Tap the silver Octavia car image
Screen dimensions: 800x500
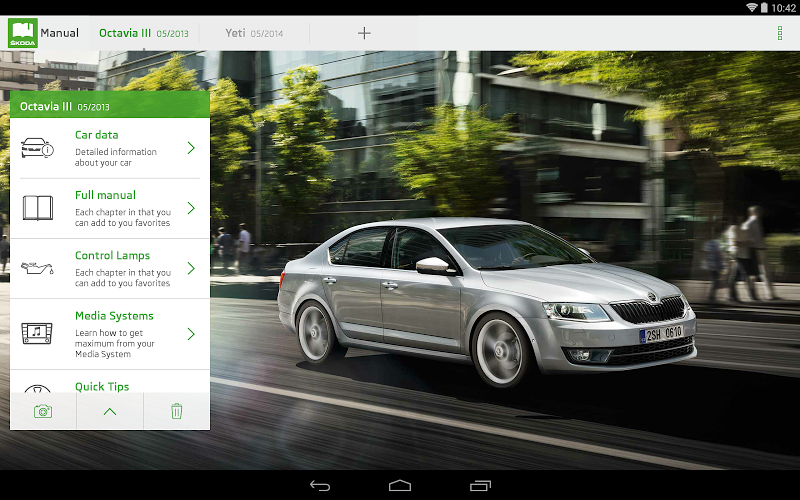487,301
